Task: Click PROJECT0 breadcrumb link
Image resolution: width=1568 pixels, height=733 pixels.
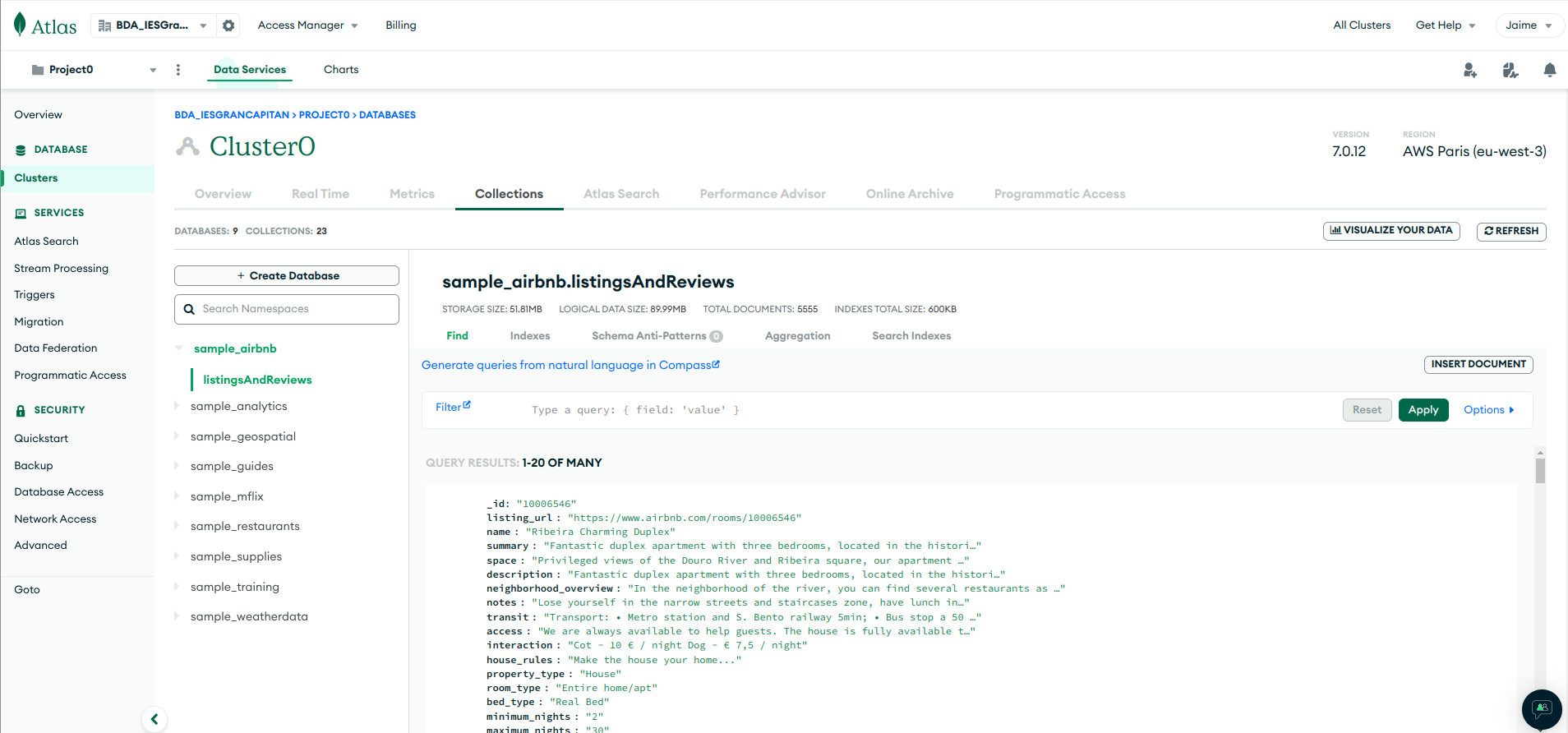Action: [x=324, y=115]
